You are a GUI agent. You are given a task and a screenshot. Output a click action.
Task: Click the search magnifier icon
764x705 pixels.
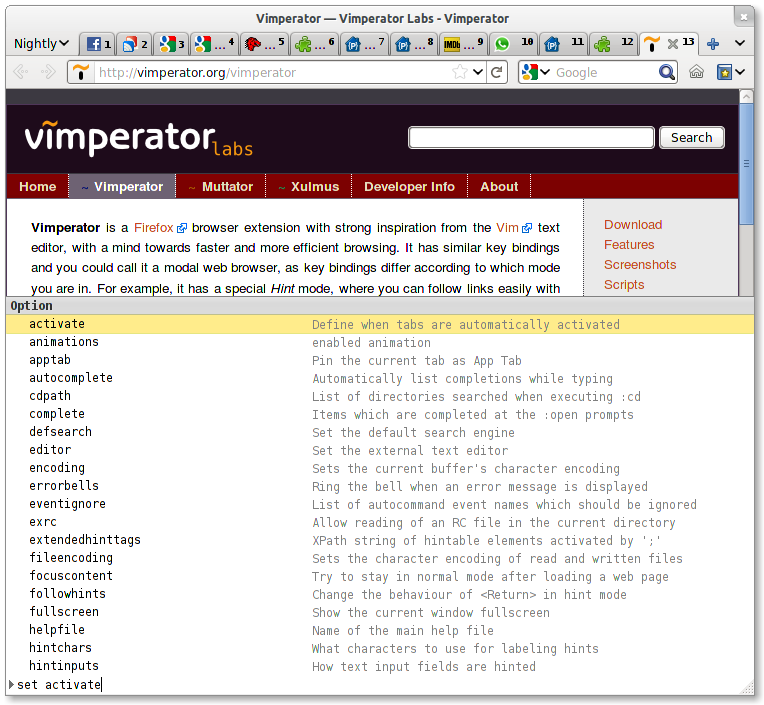pyautogui.click(x=667, y=72)
